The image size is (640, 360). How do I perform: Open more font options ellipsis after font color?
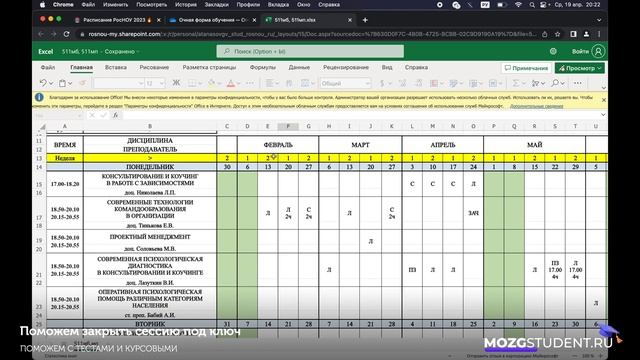pyautogui.click(x=250, y=83)
